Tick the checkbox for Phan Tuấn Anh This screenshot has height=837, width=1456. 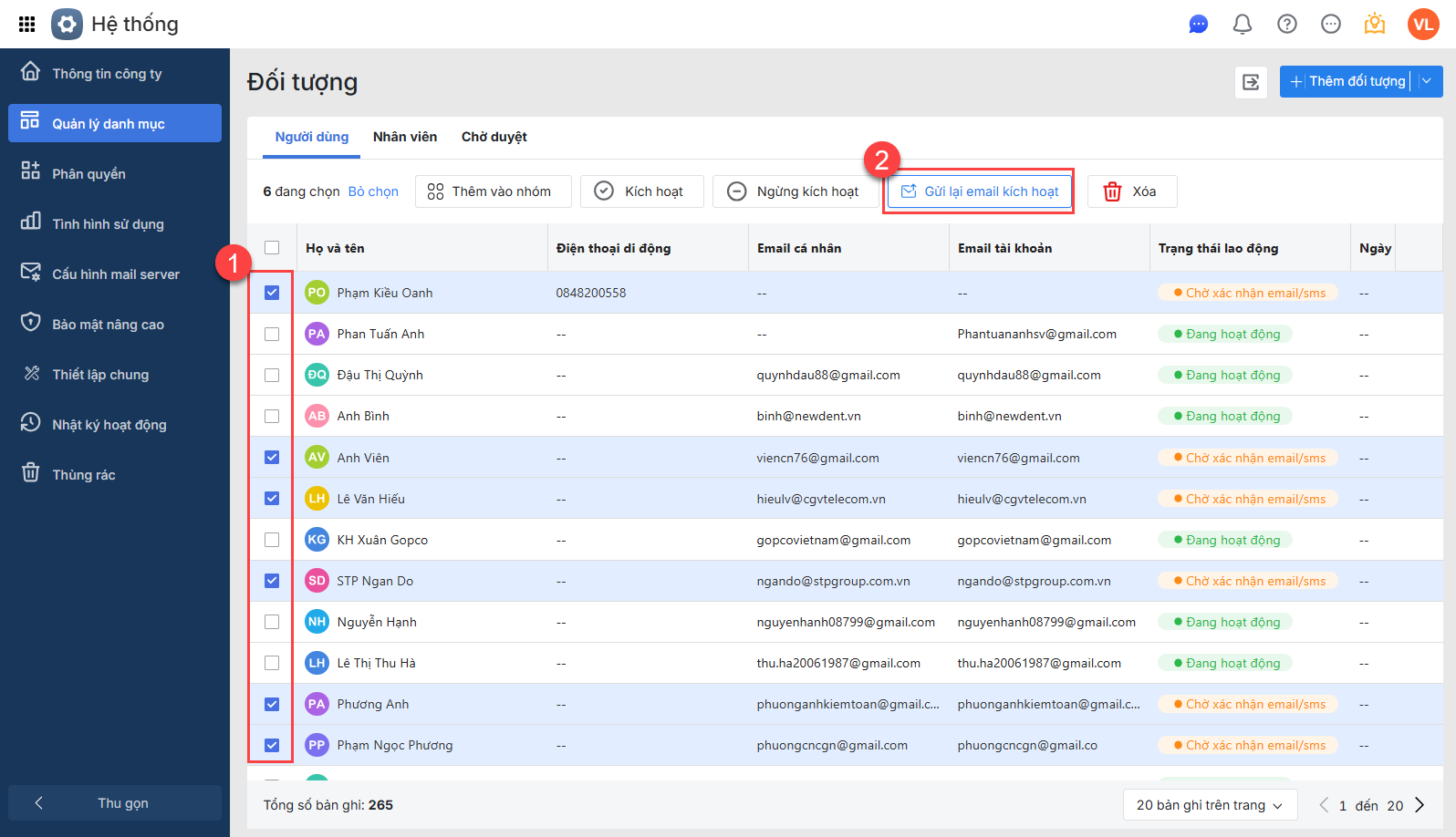click(272, 334)
